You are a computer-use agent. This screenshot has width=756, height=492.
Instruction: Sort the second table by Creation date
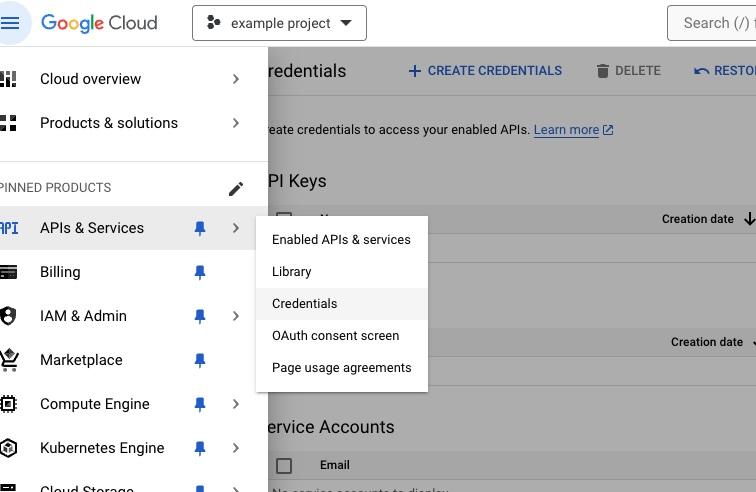[707, 342]
